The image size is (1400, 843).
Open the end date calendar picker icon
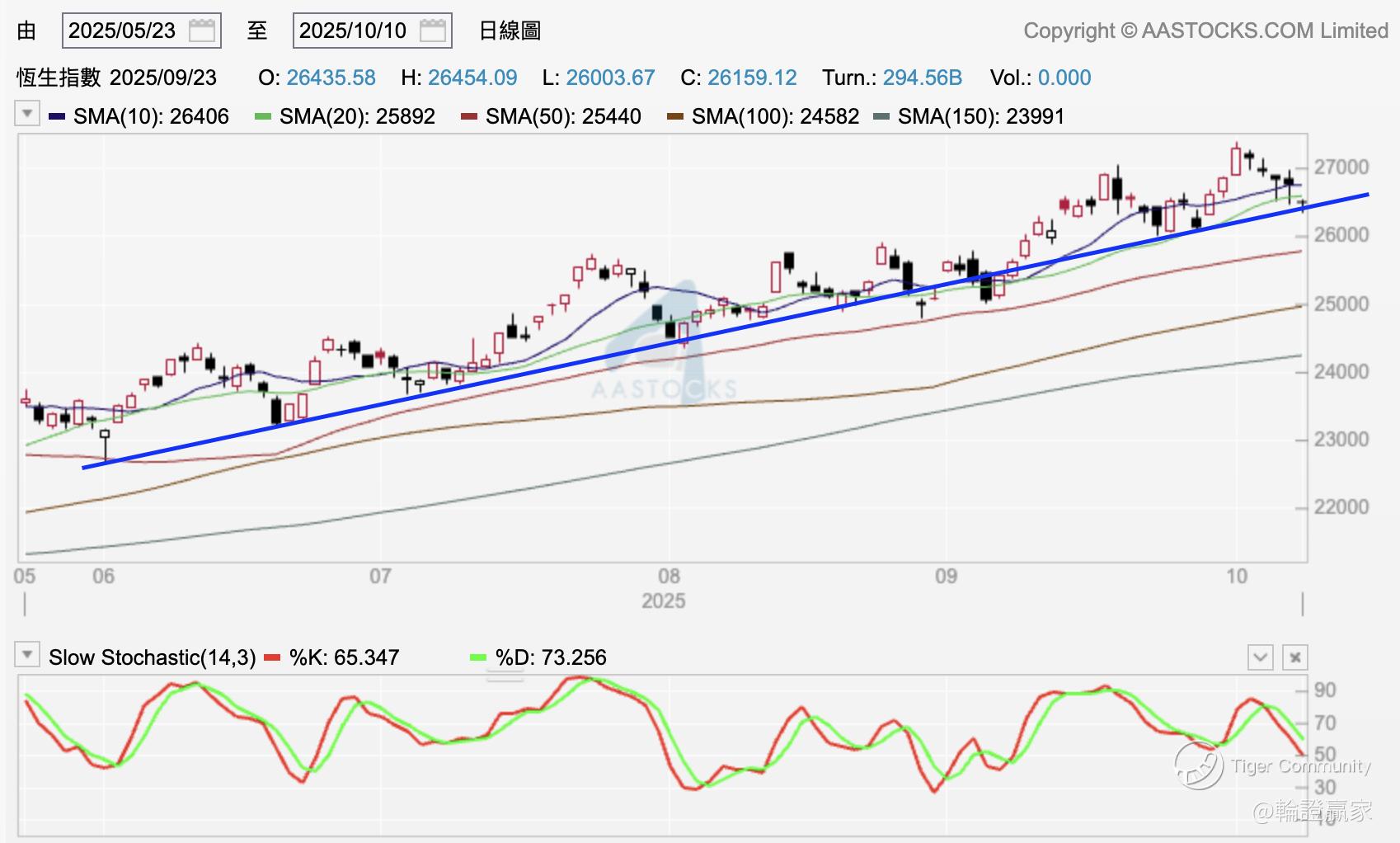pos(433,31)
